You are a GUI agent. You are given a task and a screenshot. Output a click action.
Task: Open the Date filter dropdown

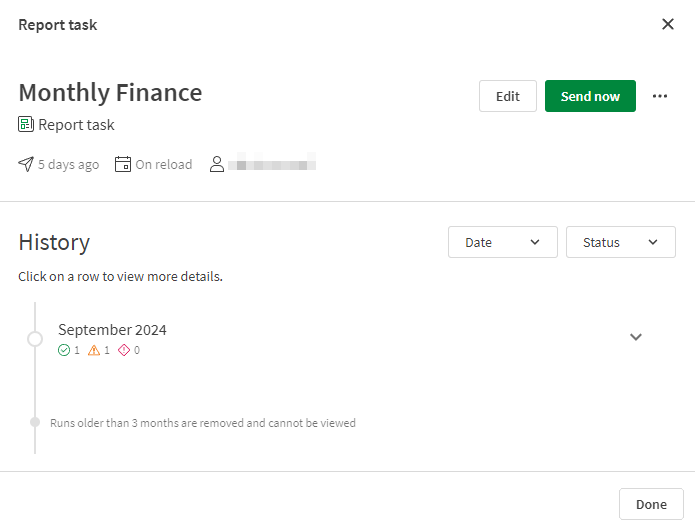pos(503,242)
